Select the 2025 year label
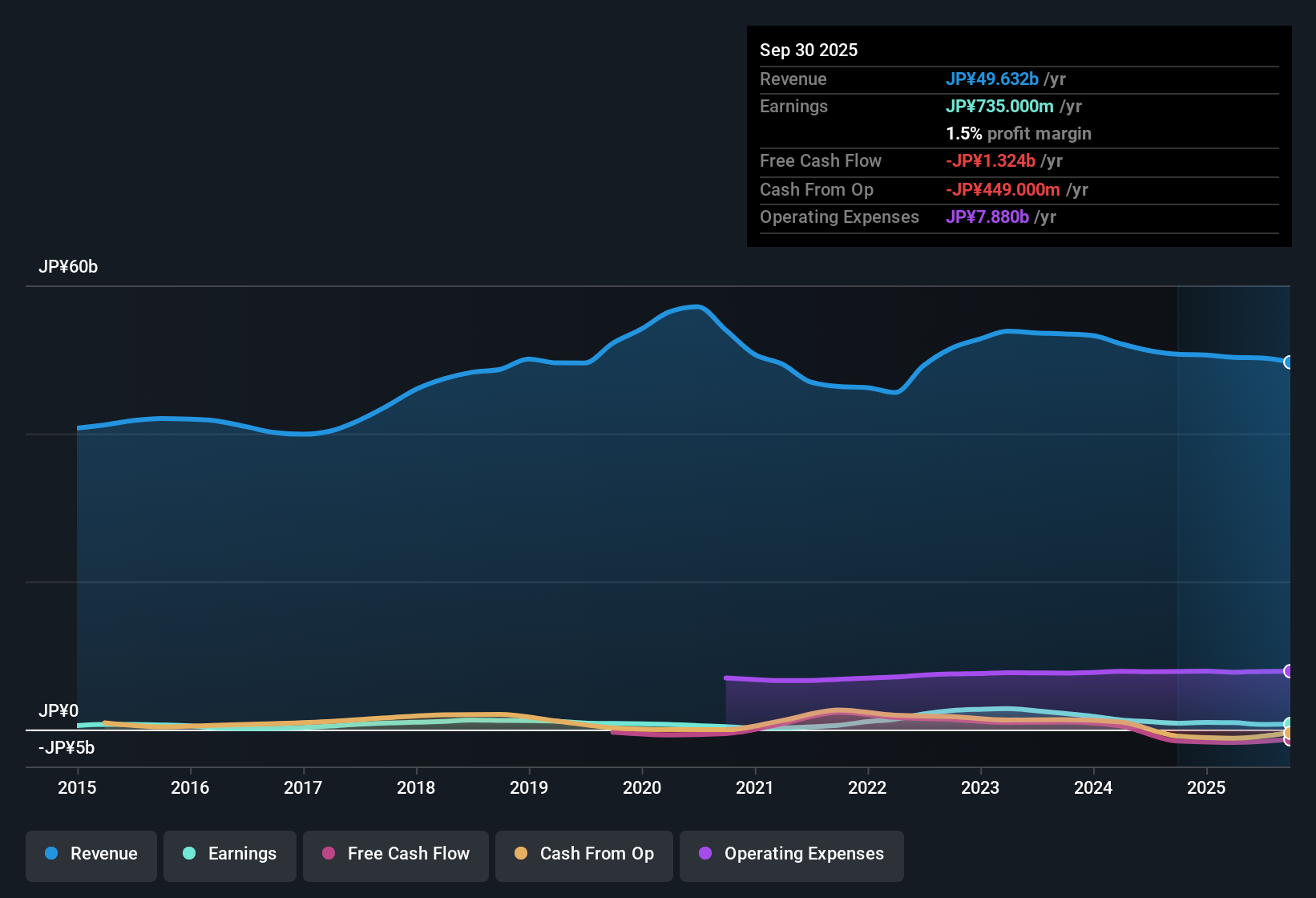 1207,788
